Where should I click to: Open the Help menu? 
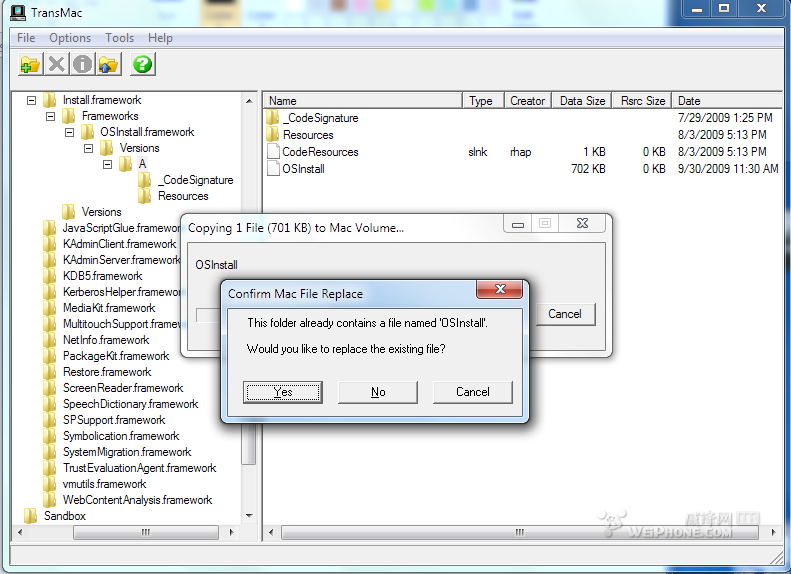(160, 38)
